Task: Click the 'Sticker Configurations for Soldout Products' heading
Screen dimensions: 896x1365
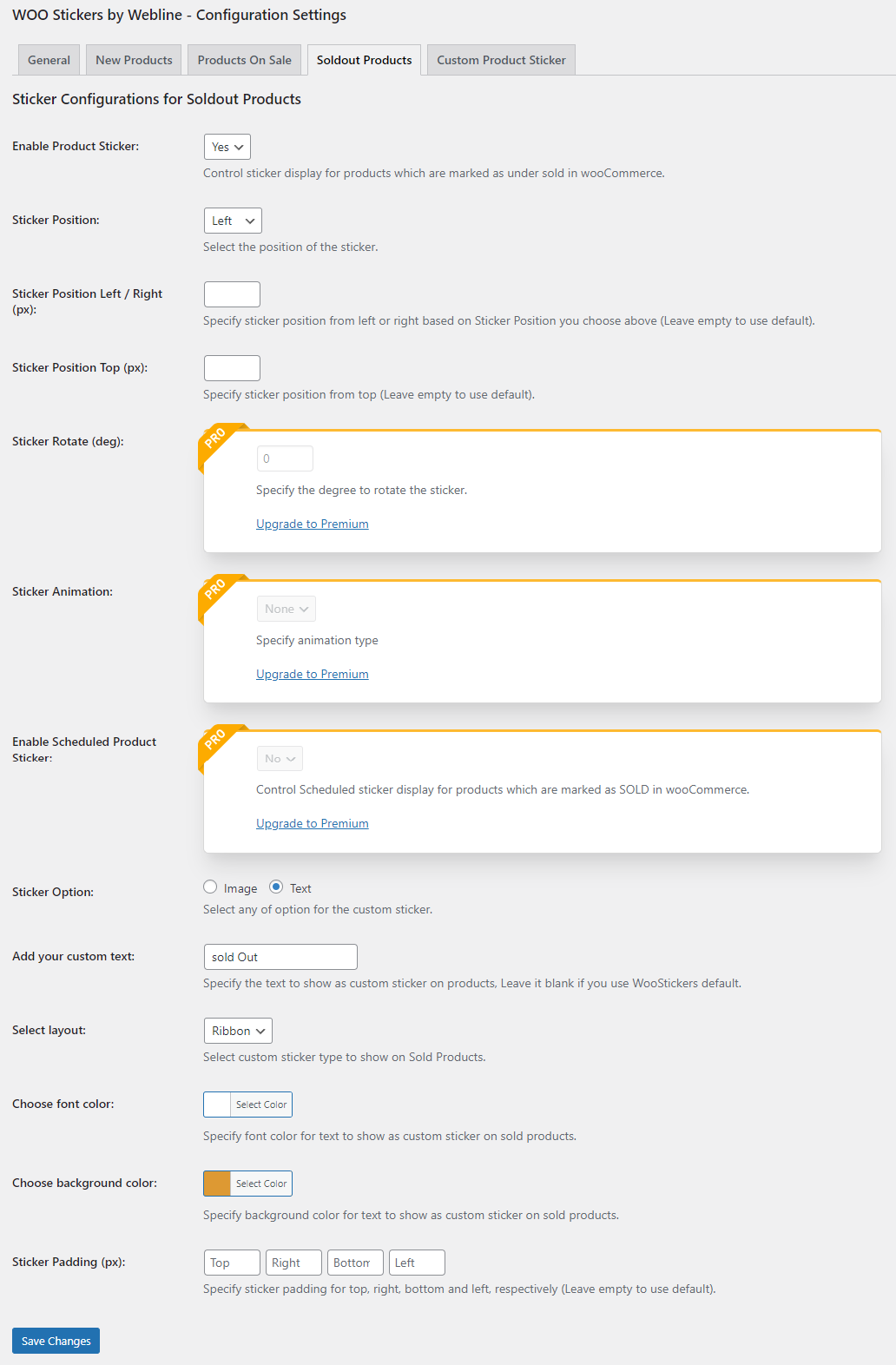Action: pos(156,99)
